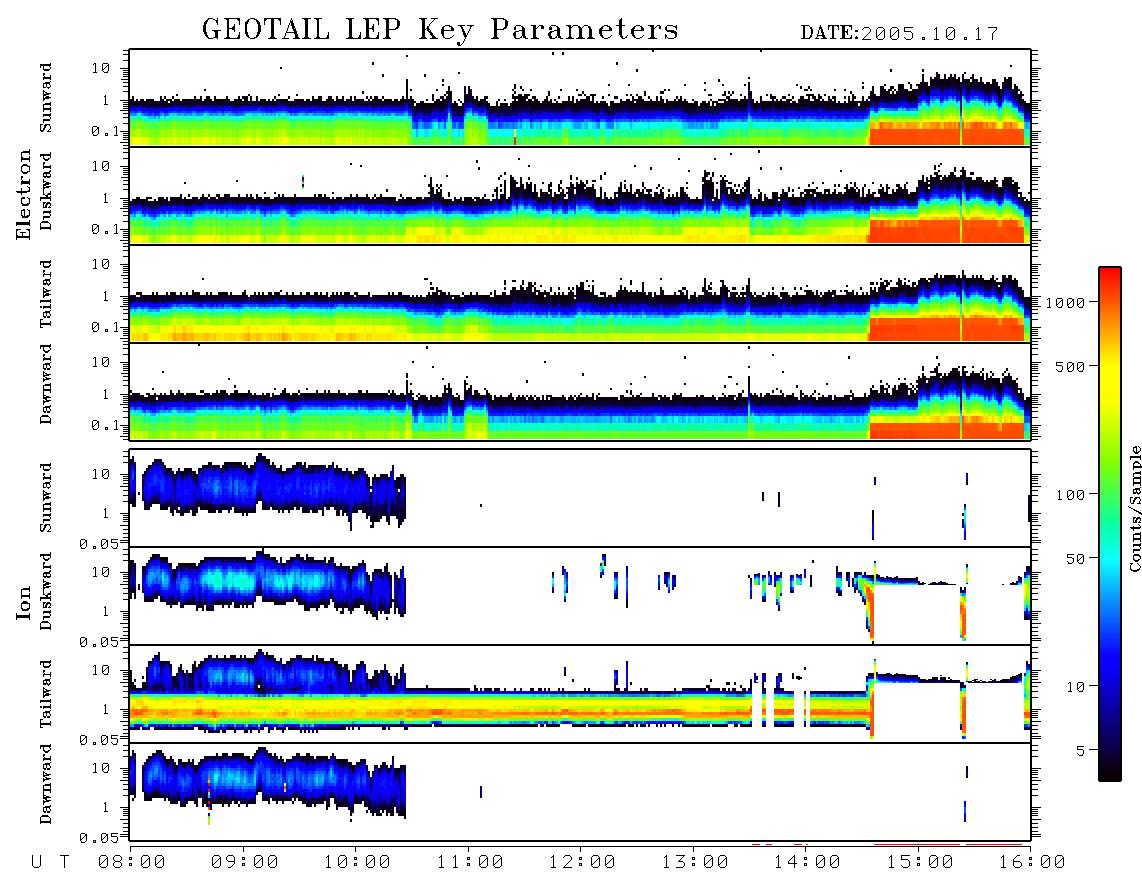Select the DATE:2005.10.17 label

tap(899, 34)
